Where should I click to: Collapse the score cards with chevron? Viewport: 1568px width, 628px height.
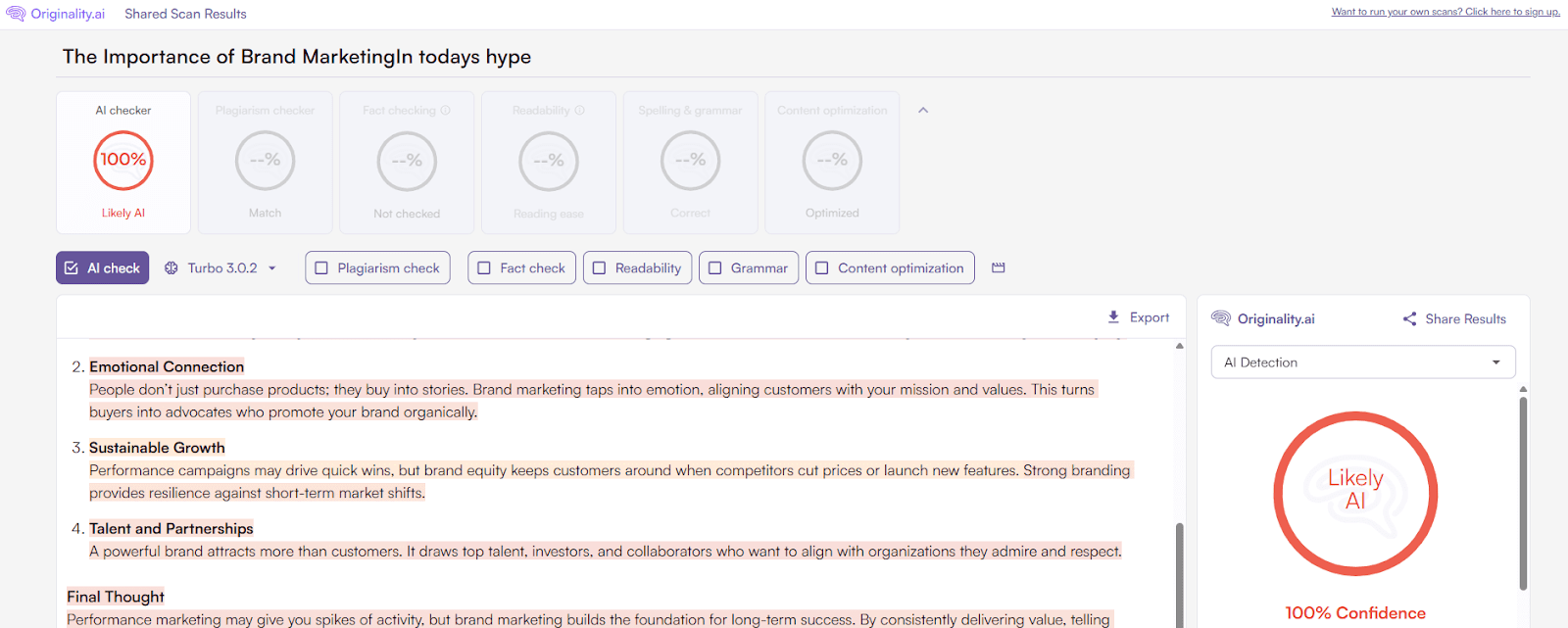click(923, 111)
